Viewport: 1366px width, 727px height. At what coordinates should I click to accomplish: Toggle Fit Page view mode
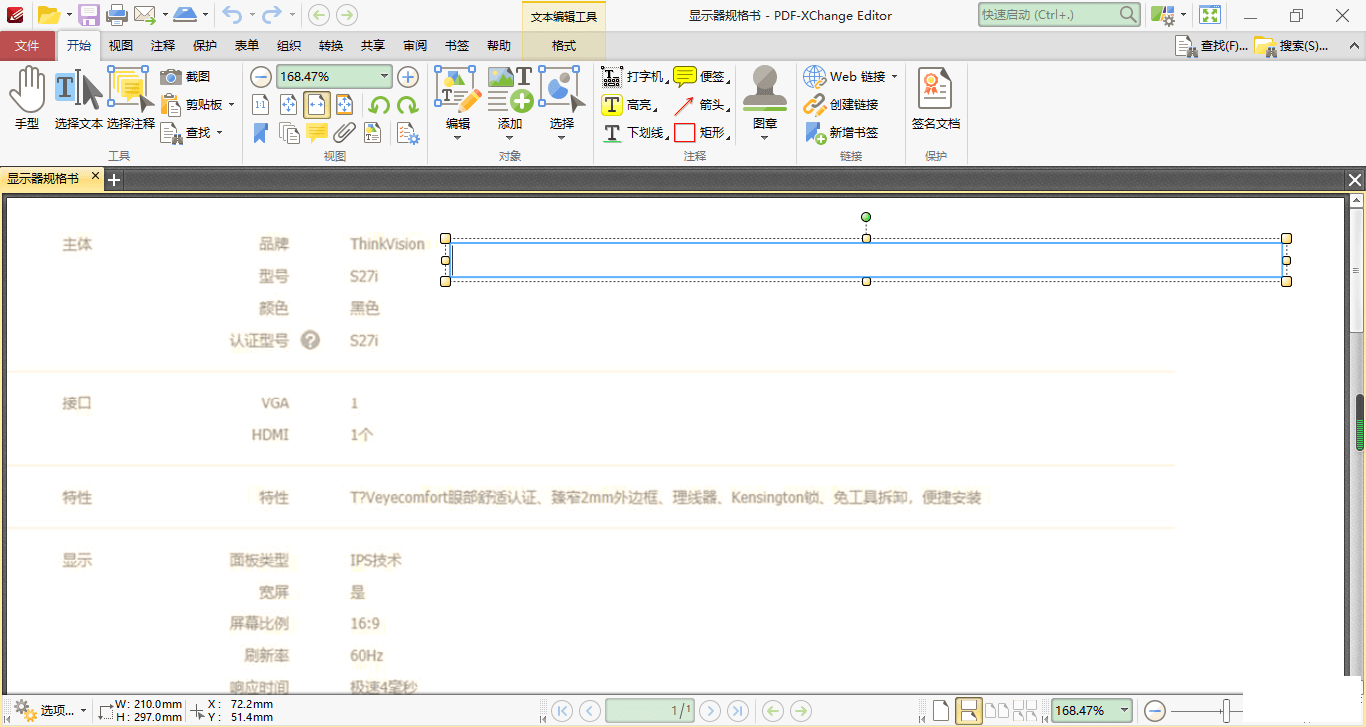pyautogui.click(x=288, y=105)
